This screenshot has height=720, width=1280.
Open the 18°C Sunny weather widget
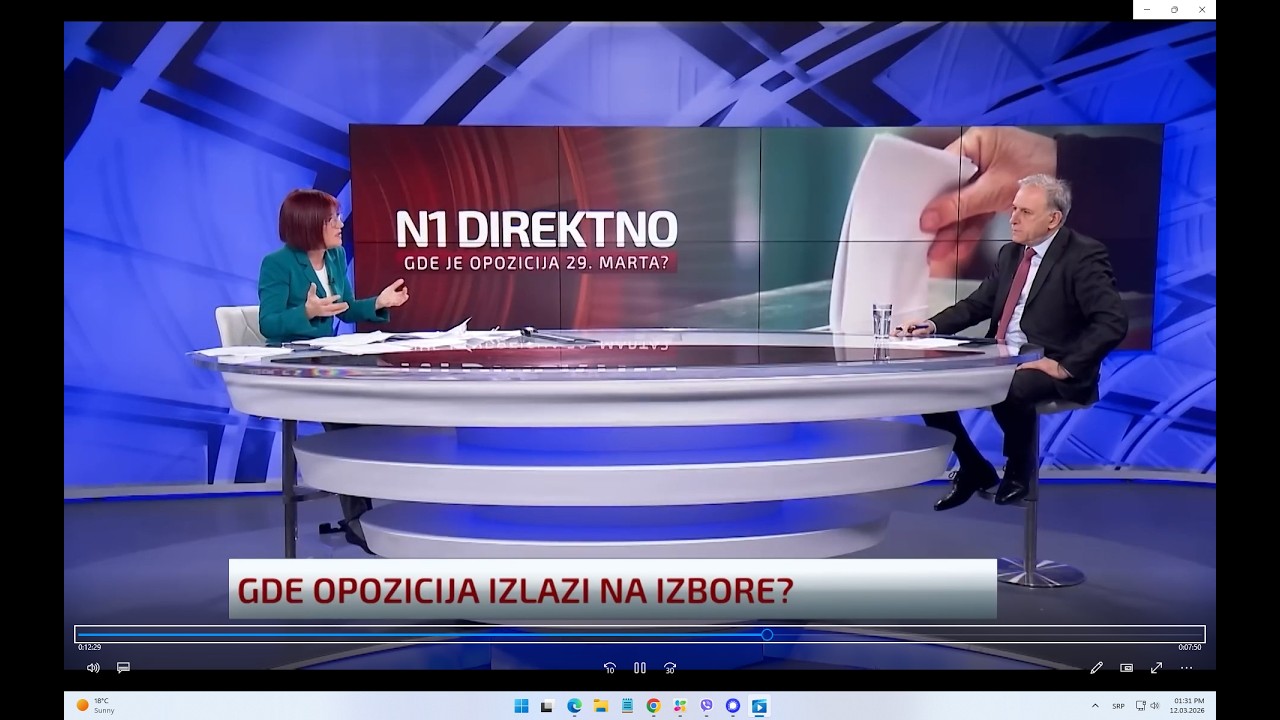click(96, 706)
